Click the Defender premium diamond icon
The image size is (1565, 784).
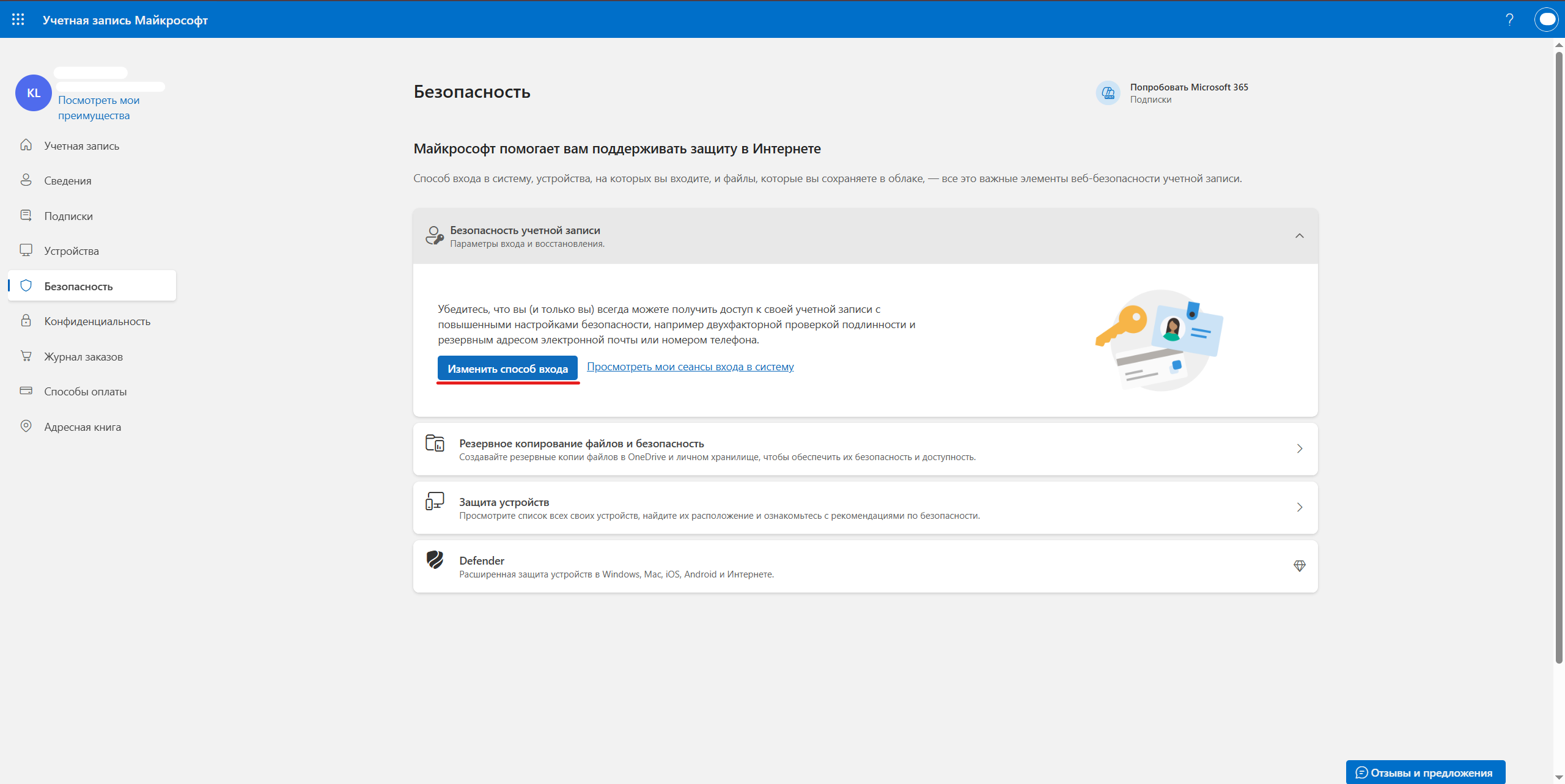tap(1300, 566)
